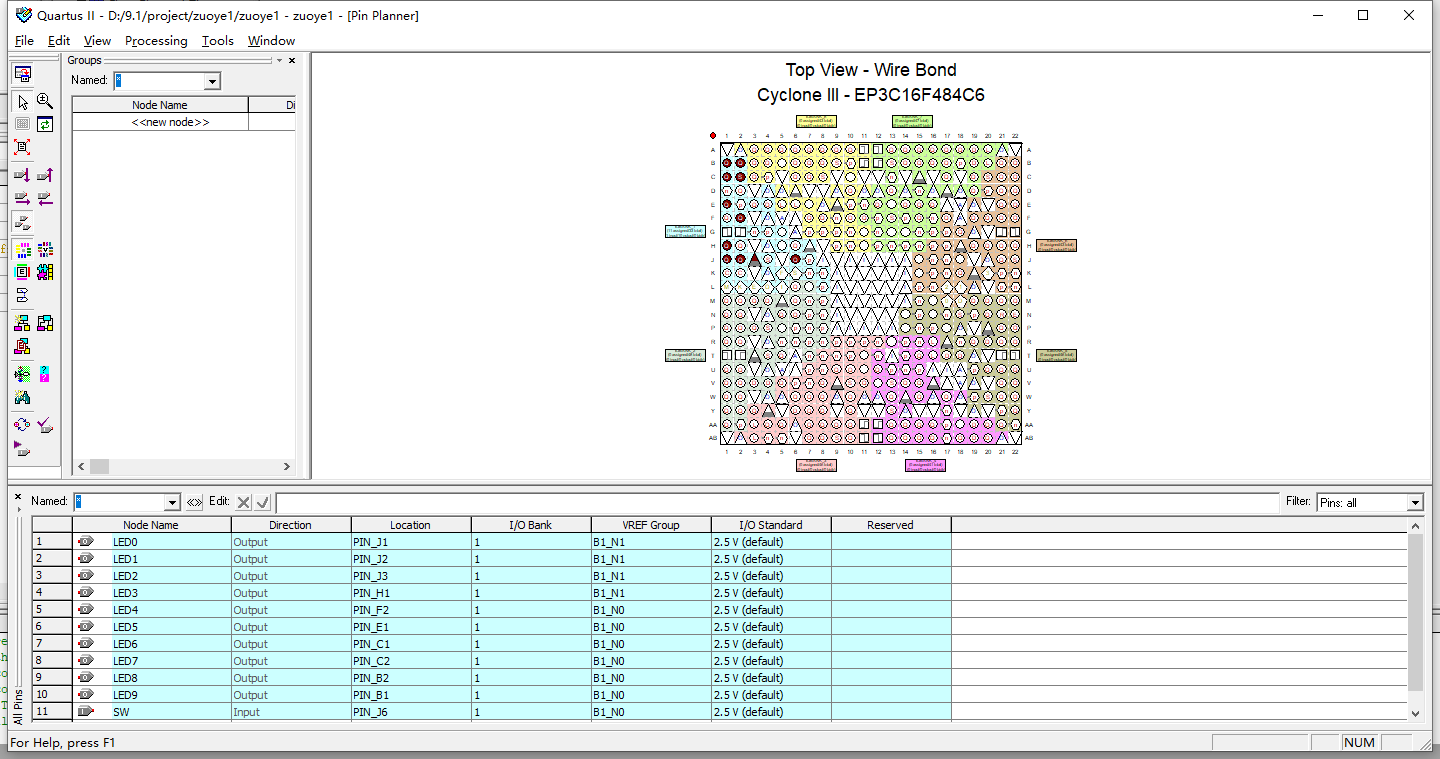The height and width of the screenshot is (759, 1440).
Task: Toggle the Show Edges icon marked E
Action: [22, 272]
